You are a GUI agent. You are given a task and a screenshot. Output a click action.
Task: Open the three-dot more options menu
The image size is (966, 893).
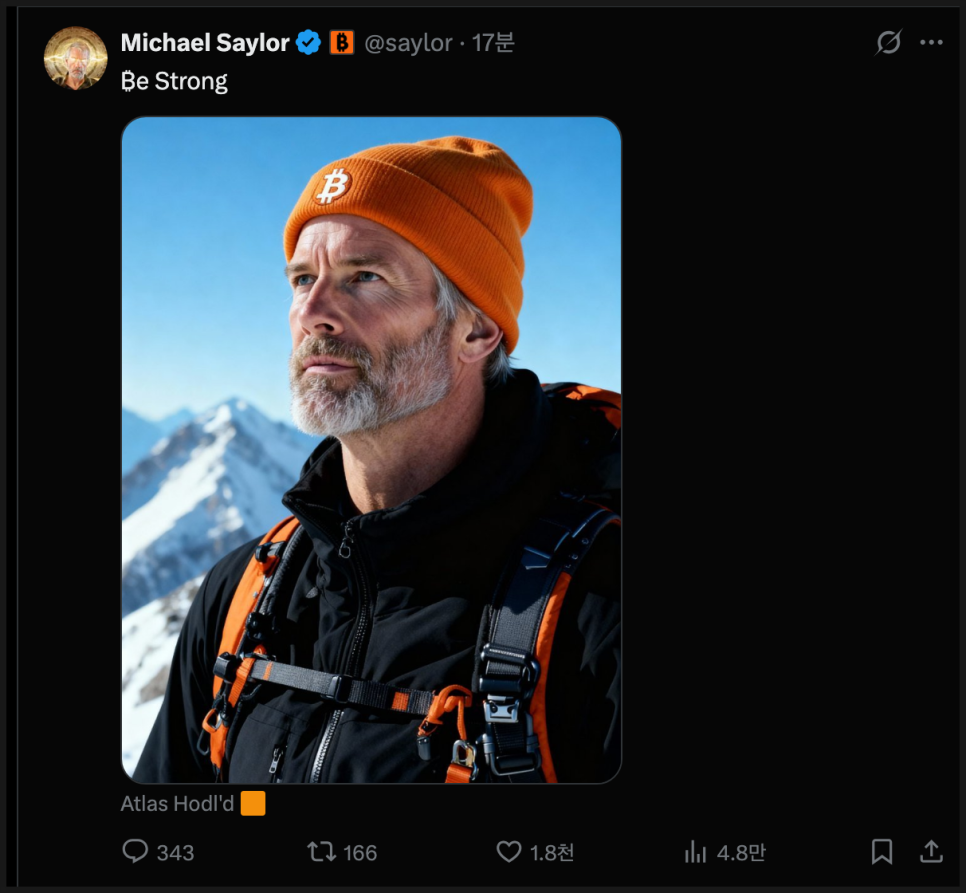(x=931, y=43)
